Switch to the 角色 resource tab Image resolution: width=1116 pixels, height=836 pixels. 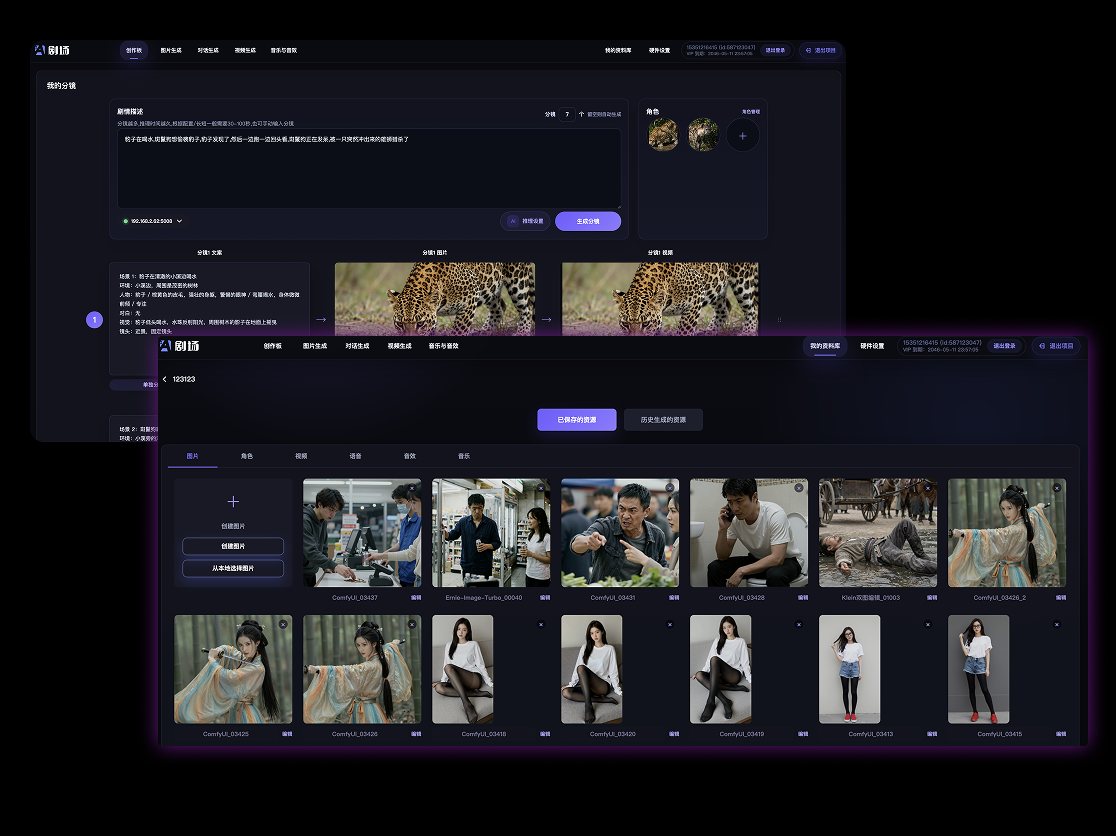point(247,456)
